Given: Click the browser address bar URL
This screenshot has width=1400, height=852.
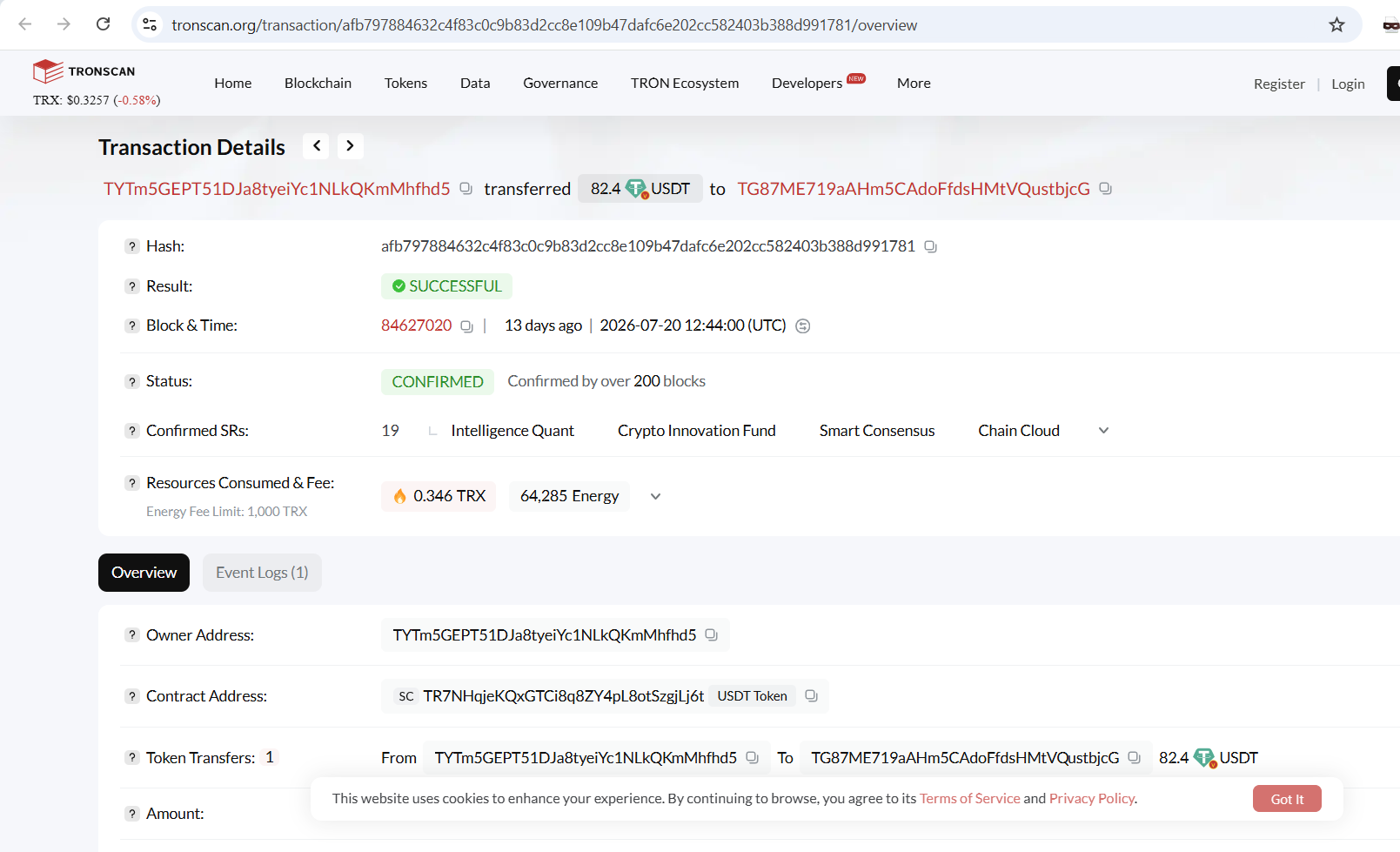Looking at the screenshot, I should 544,25.
